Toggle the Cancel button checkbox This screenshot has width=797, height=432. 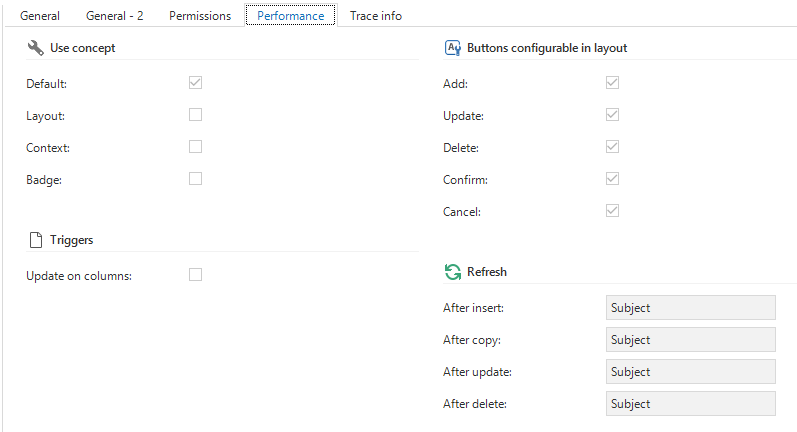[612, 211]
